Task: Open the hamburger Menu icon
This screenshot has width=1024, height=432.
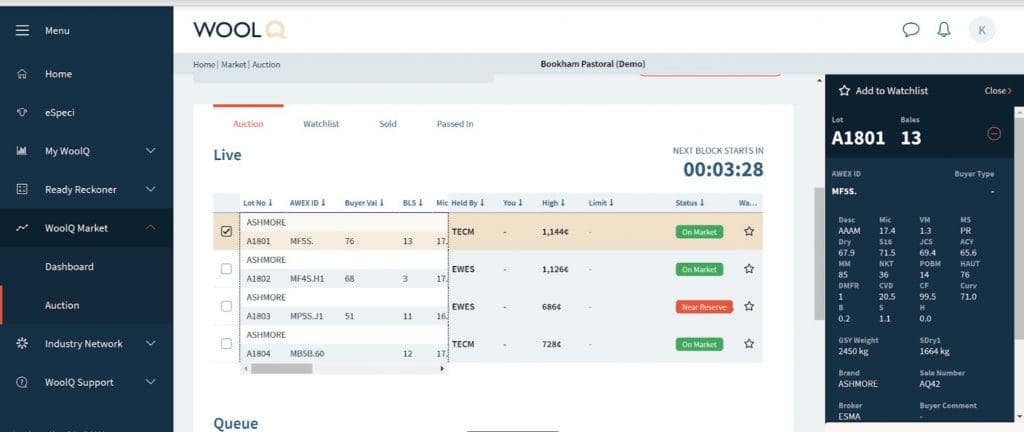Action: [x=22, y=31]
